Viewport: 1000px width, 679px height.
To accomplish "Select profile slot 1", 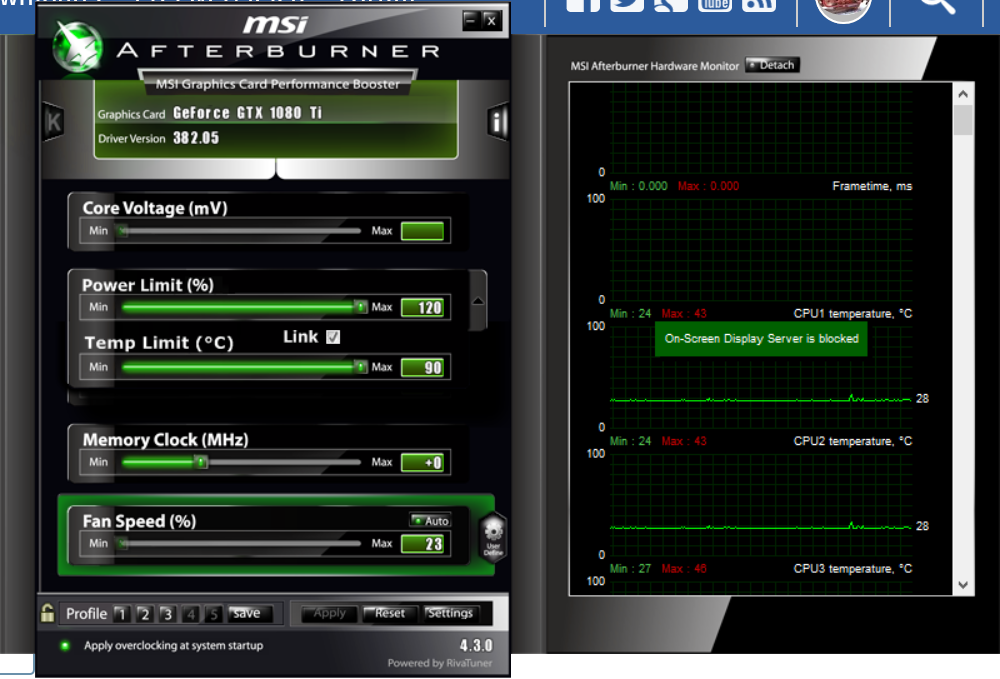I will point(121,613).
